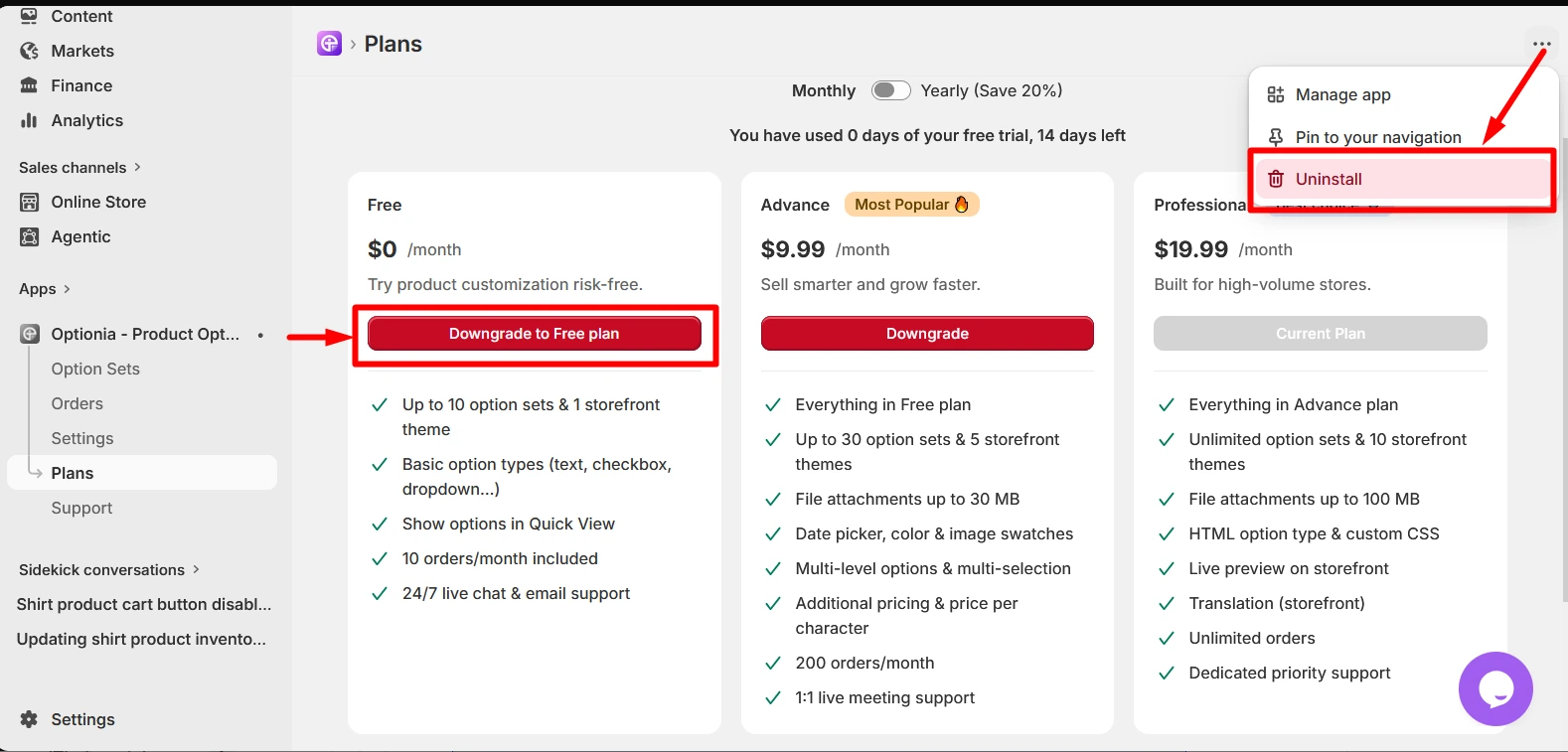
Task: Click the Online Store storefront icon
Action: (30, 202)
